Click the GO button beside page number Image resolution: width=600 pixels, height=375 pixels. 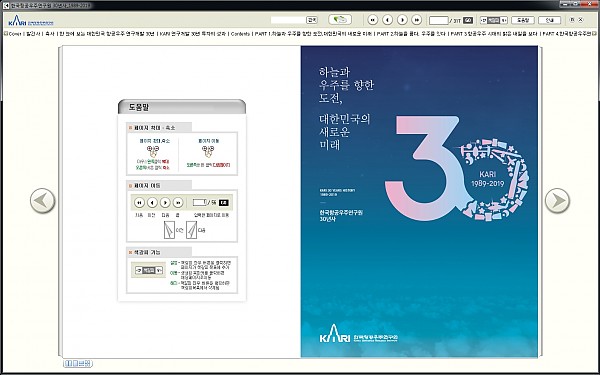(468, 20)
